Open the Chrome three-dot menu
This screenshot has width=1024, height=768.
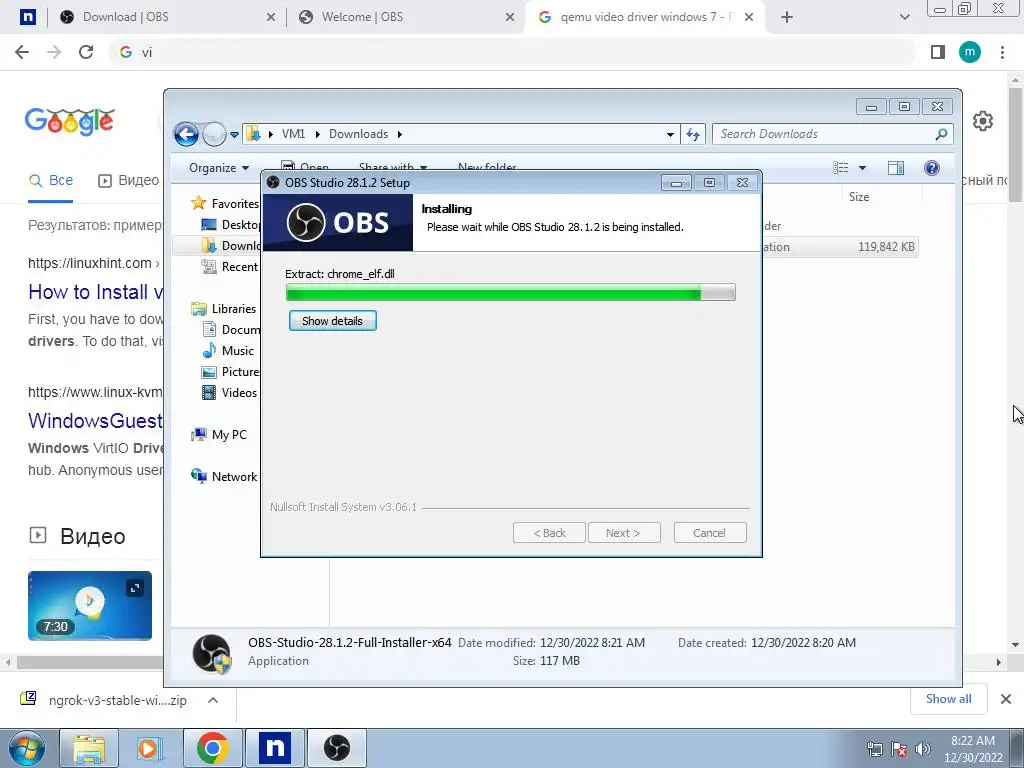pyautogui.click(x=1002, y=52)
